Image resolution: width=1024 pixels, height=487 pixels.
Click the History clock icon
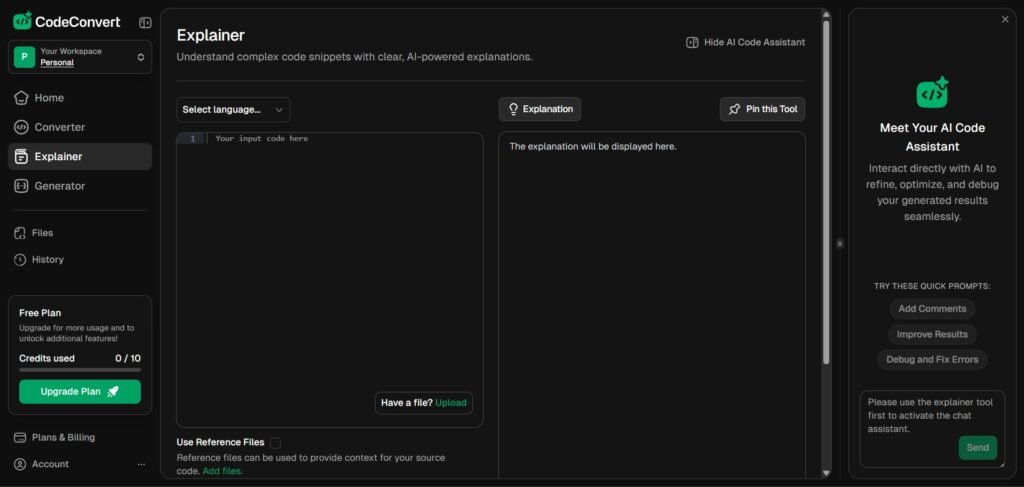[20, 260]
